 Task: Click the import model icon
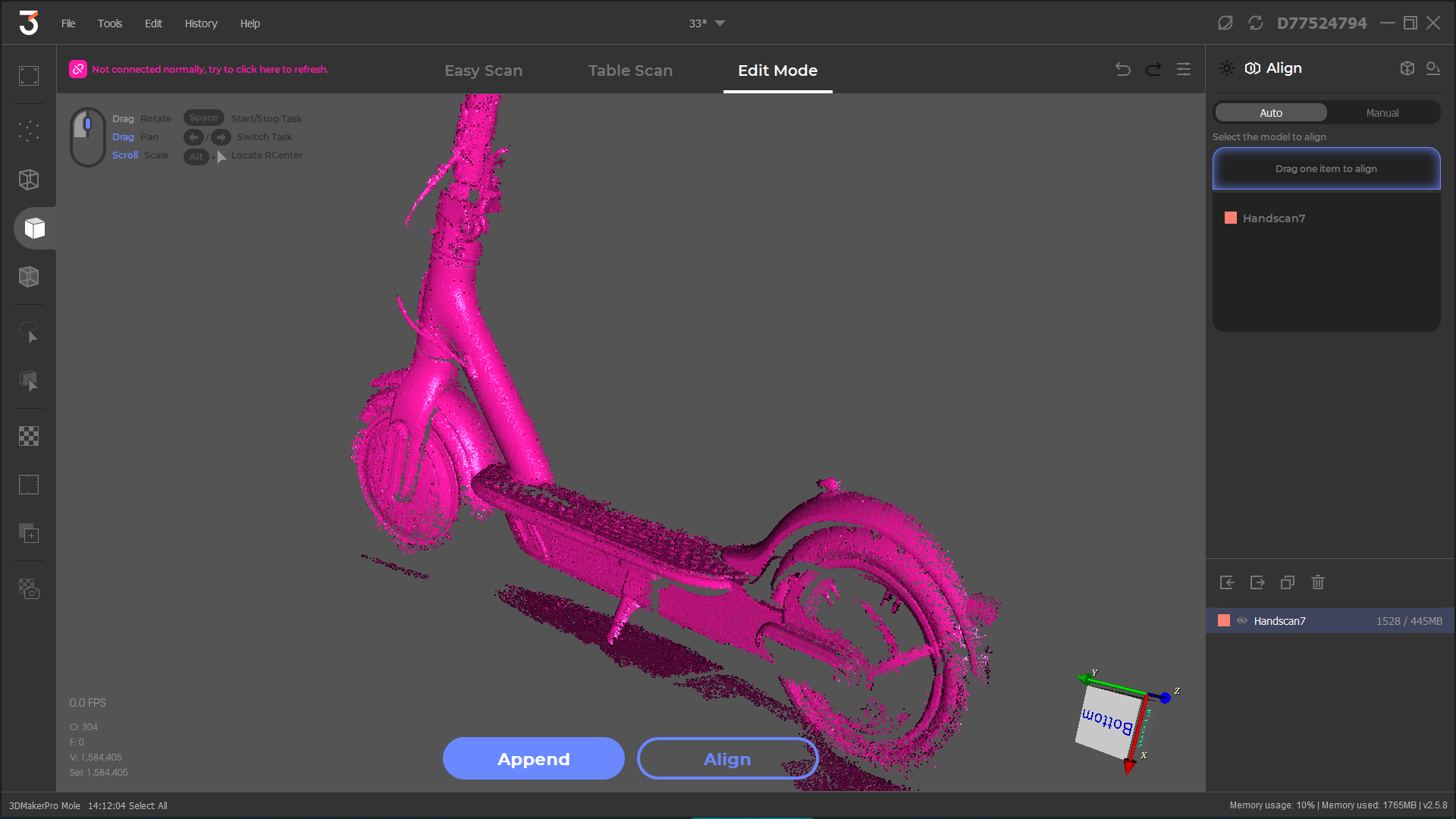tap(1227, 581)
